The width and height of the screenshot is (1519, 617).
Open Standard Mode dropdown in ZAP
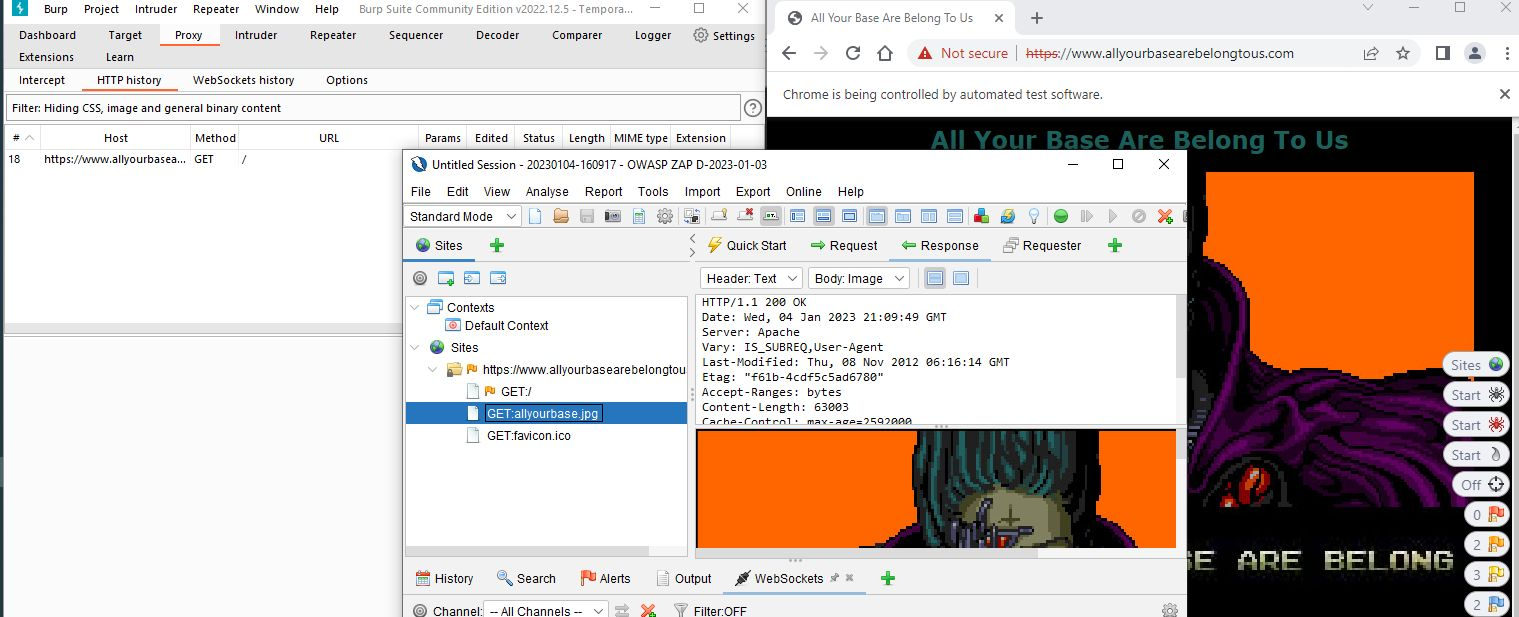coord(463,216)
